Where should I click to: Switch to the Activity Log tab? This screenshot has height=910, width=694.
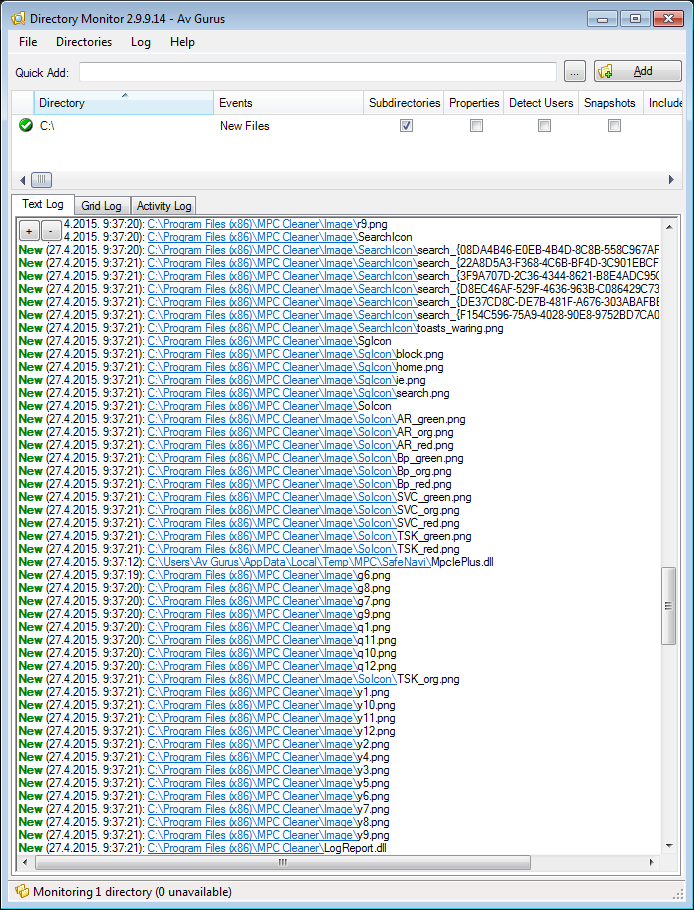click(164, 205)
